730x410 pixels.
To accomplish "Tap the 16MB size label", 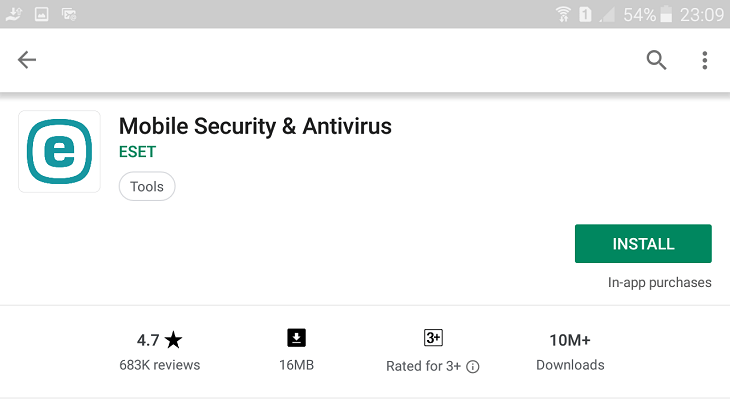I will (x=297, y=365).
